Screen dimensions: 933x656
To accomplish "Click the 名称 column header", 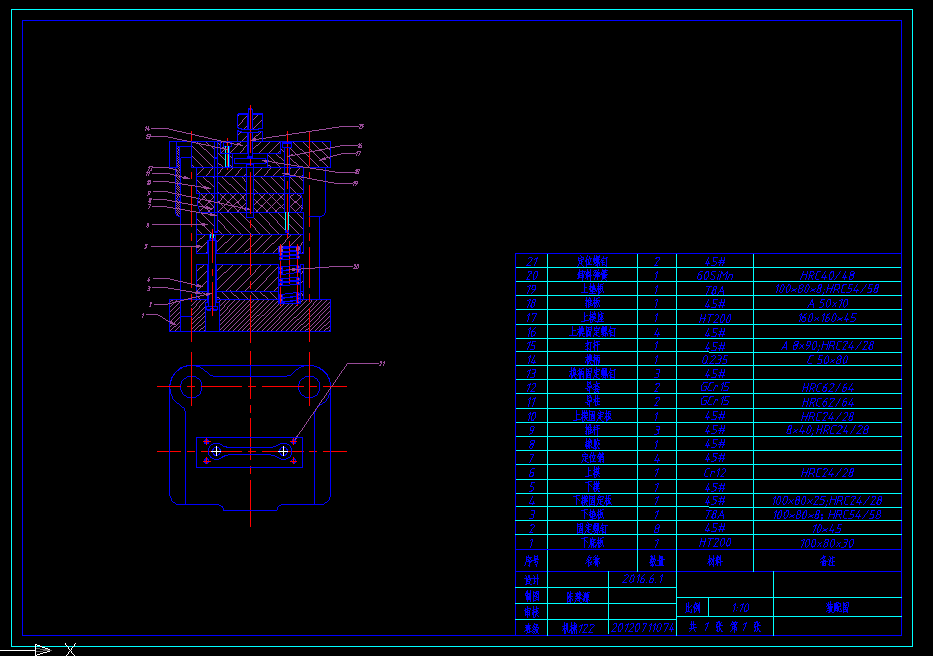I will [592, 561].
